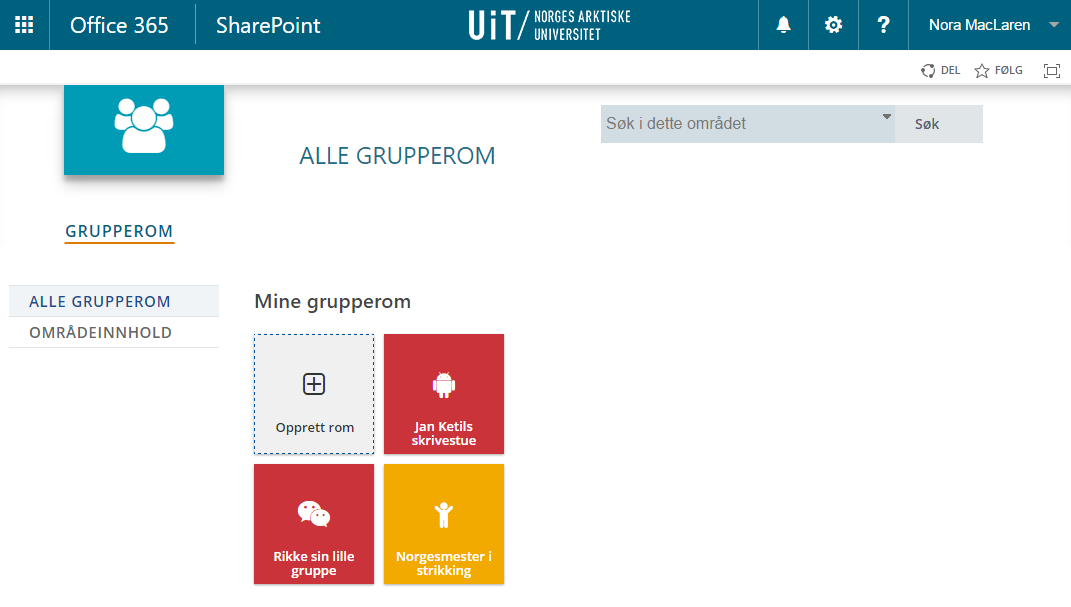Select ALLE GRUPPEROM in the left navigation

point(100,301)
